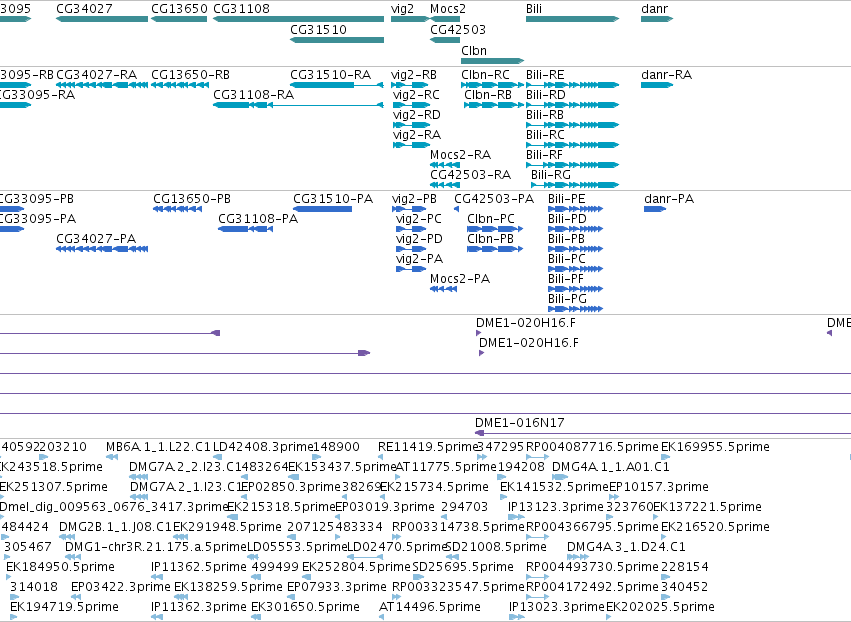Select the EK169955.5prime EST label
This screenshot has width=851, height=622.
click(x=715, y=447)
